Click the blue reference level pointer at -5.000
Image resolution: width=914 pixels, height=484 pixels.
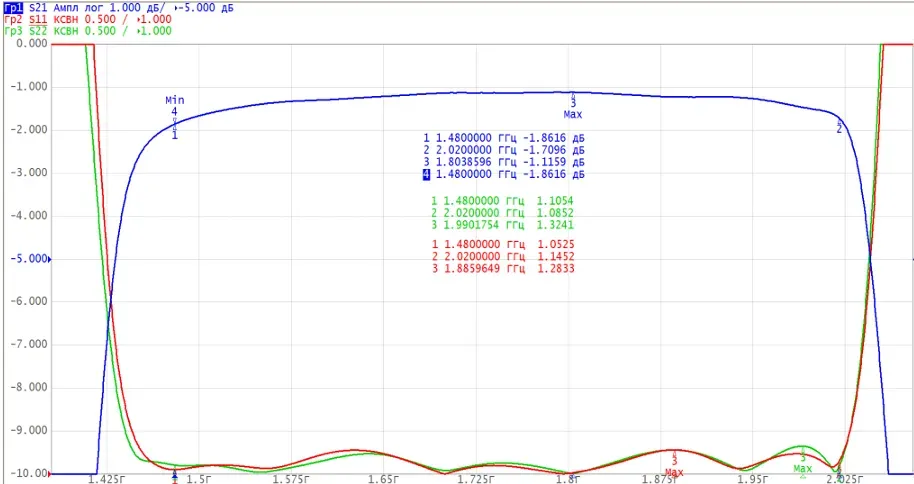pyautogui.click(x=50, y=259)
